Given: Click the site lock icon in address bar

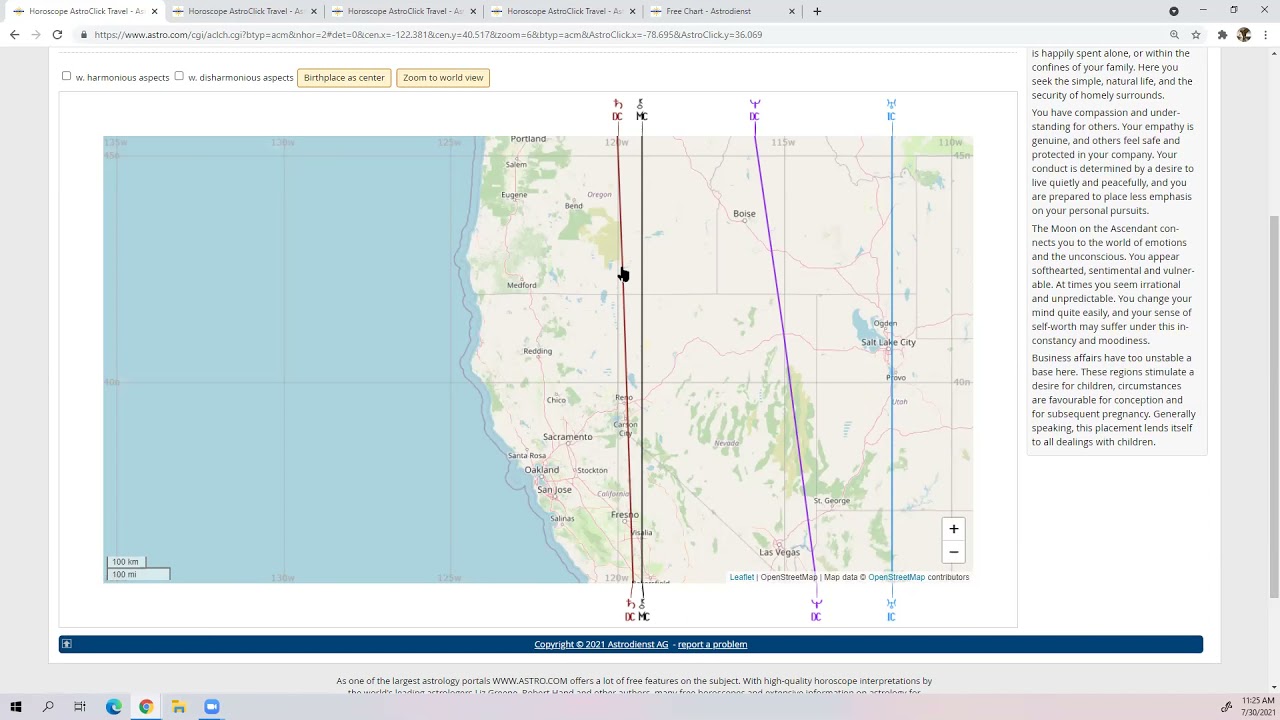Looking at the screenshot, I should click(x=84, y=34).
